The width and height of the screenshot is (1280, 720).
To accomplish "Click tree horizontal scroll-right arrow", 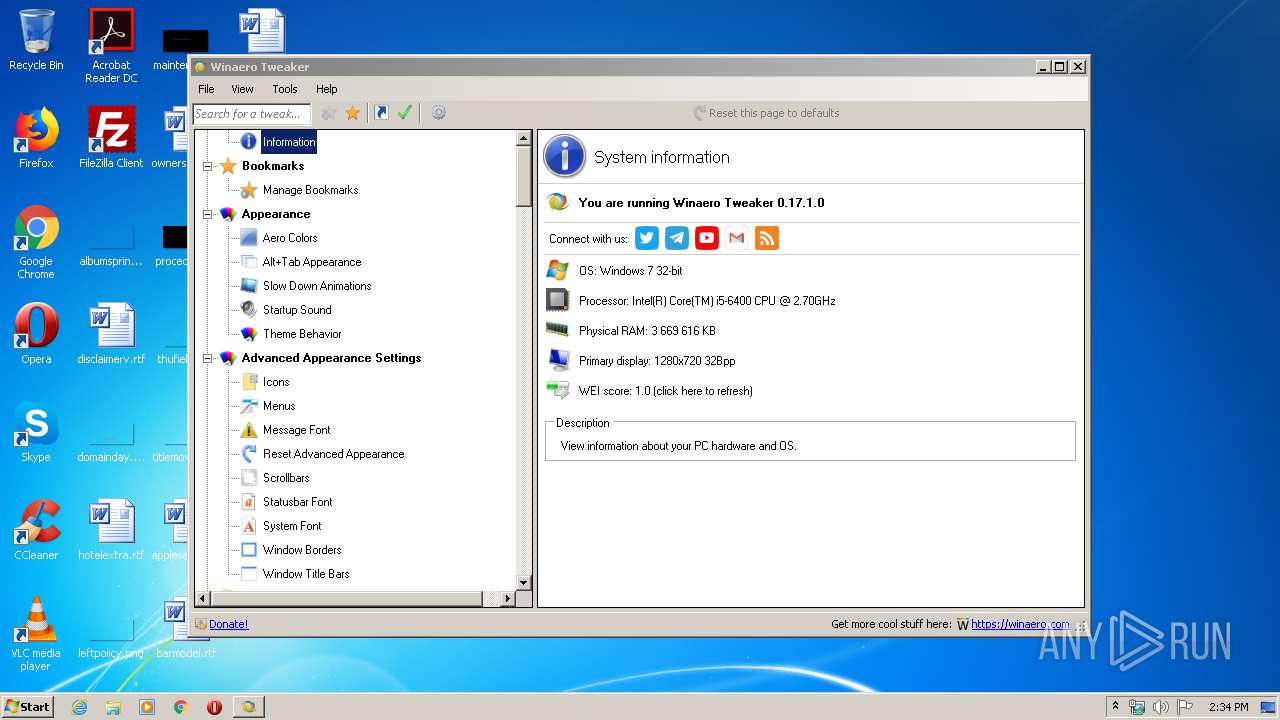I will 507,598.
